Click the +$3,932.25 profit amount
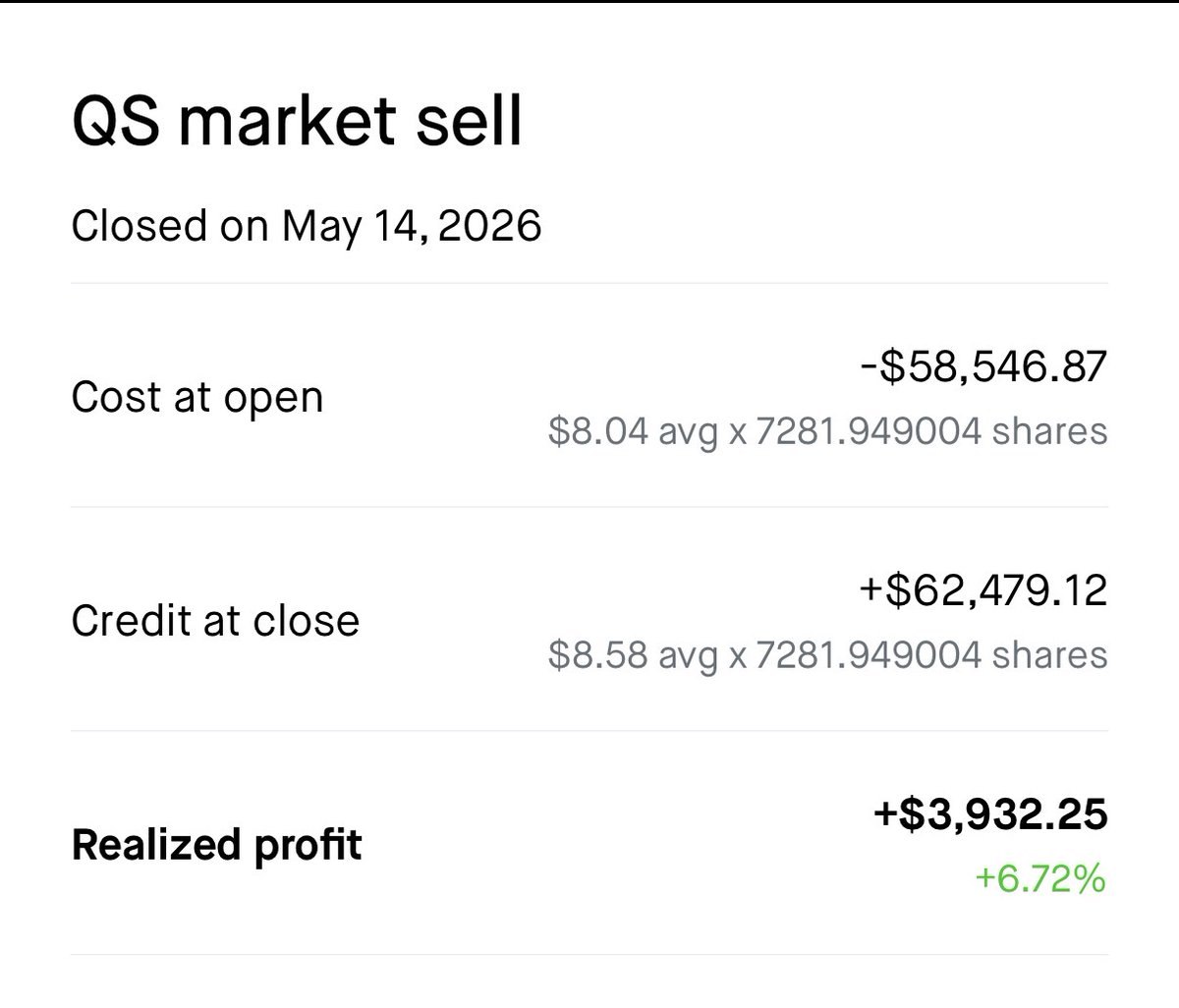 [990, 814]
